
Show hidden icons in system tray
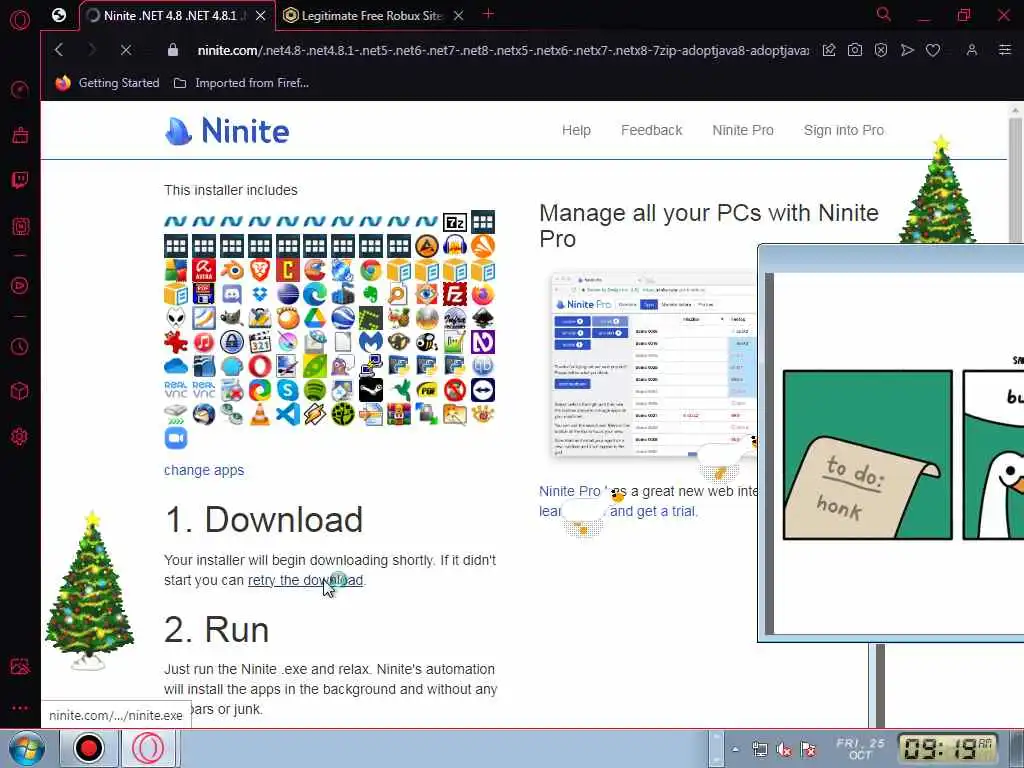point(735,749)
